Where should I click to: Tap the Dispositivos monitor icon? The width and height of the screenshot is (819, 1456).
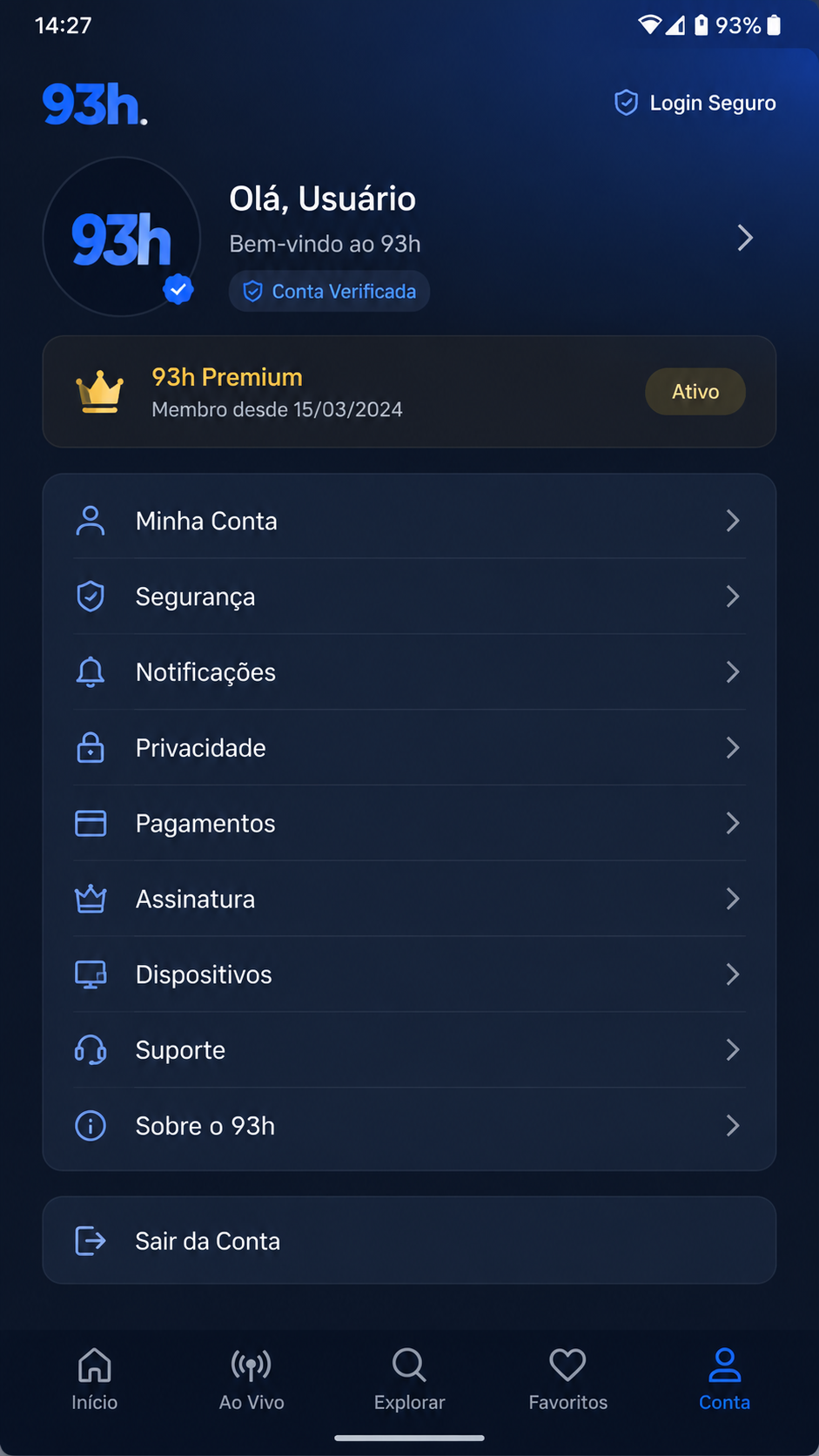91,974
